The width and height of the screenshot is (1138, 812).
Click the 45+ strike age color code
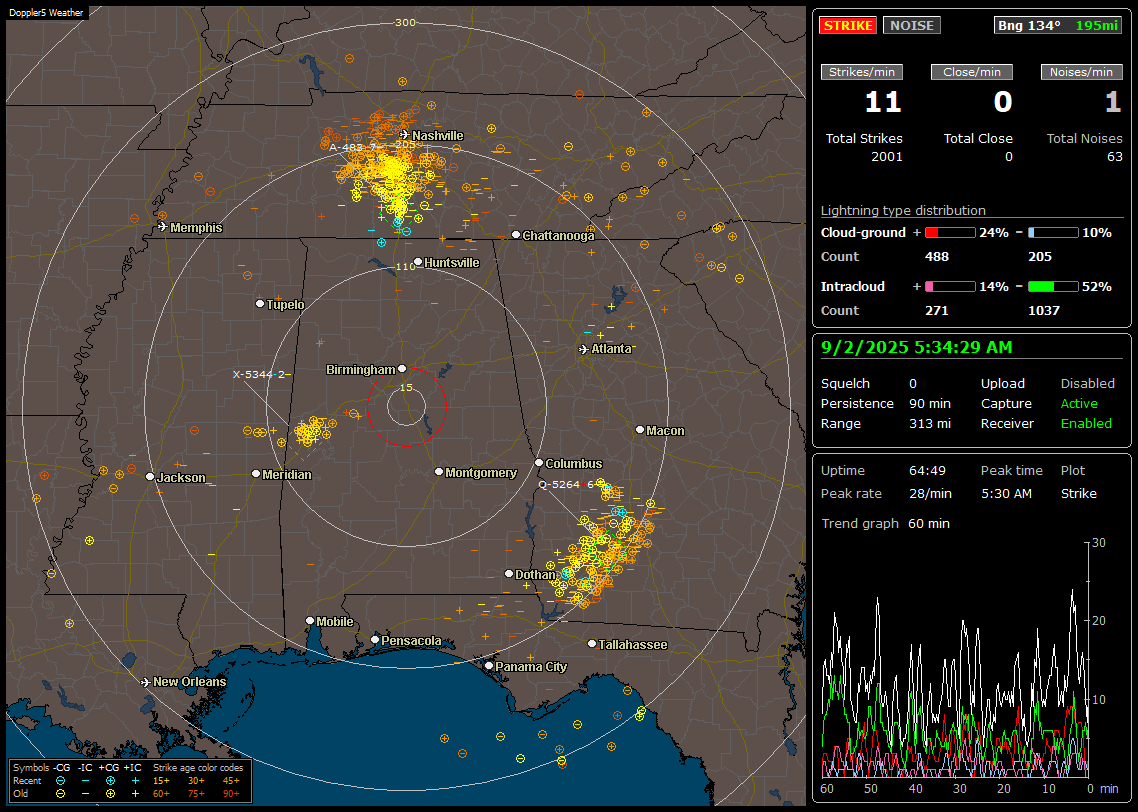coord(231,781)
